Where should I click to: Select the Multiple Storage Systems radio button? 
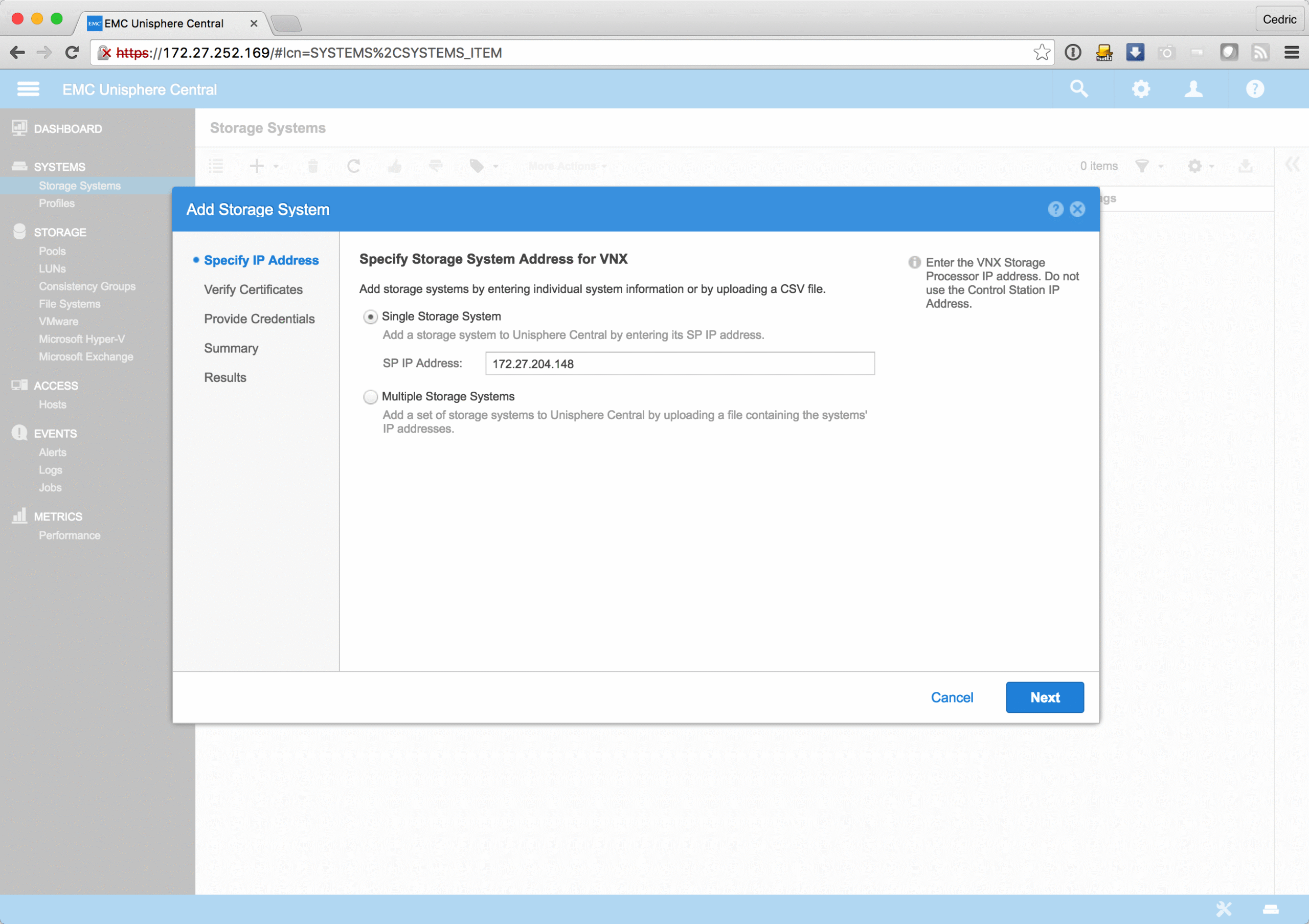pyautogui.click(x=371, y=397)
